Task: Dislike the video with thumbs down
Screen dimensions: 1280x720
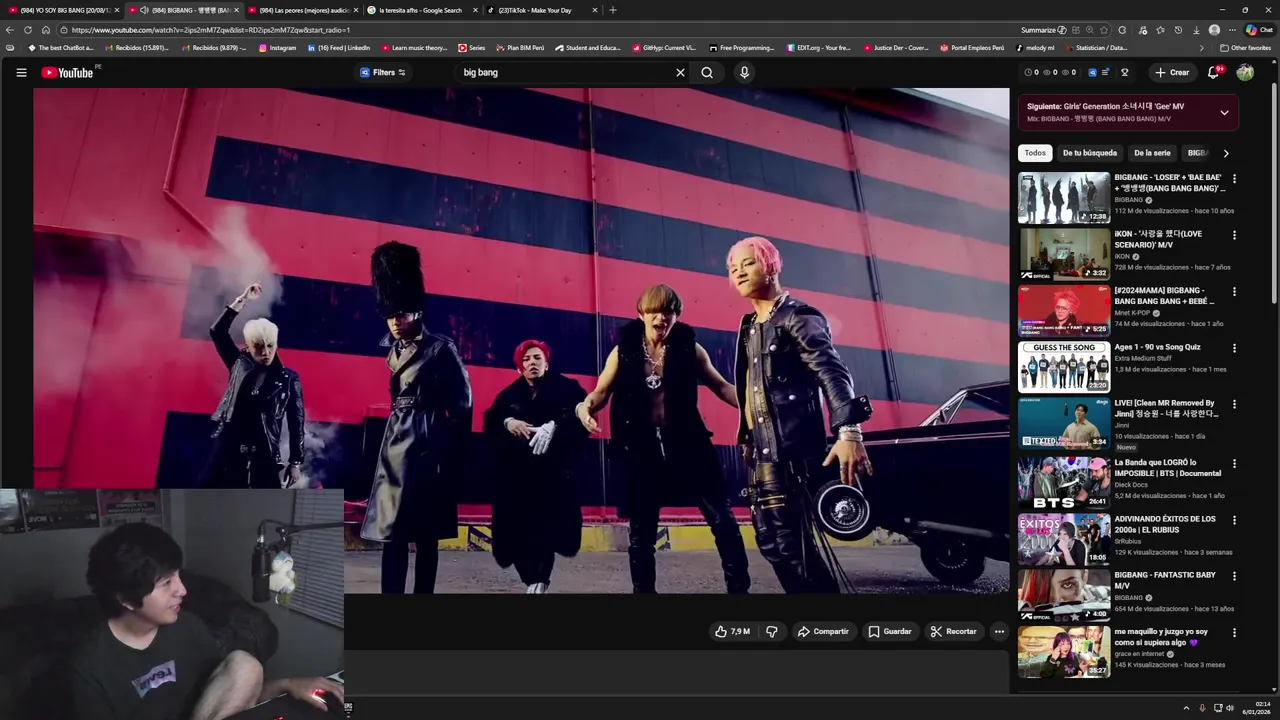Action: click(x=771, y=631)
